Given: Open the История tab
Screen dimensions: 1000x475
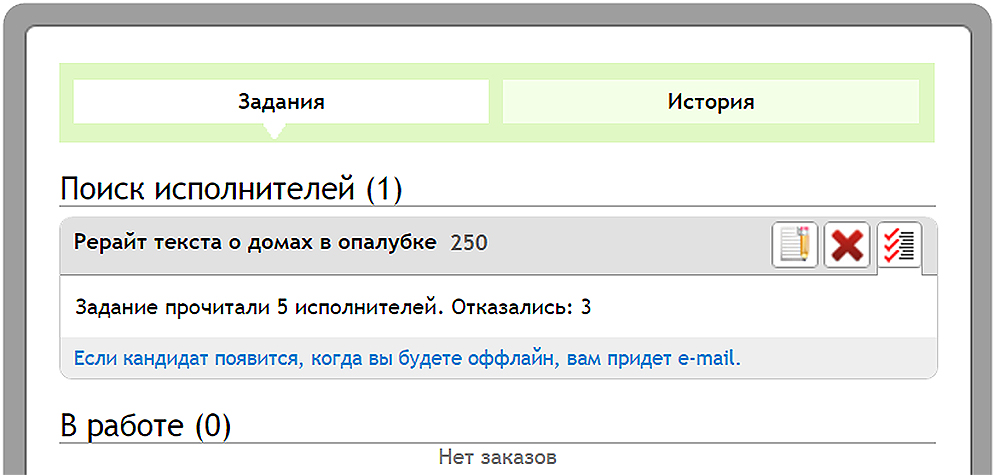Looking at the screenshot, I should (x=710, y=102).
